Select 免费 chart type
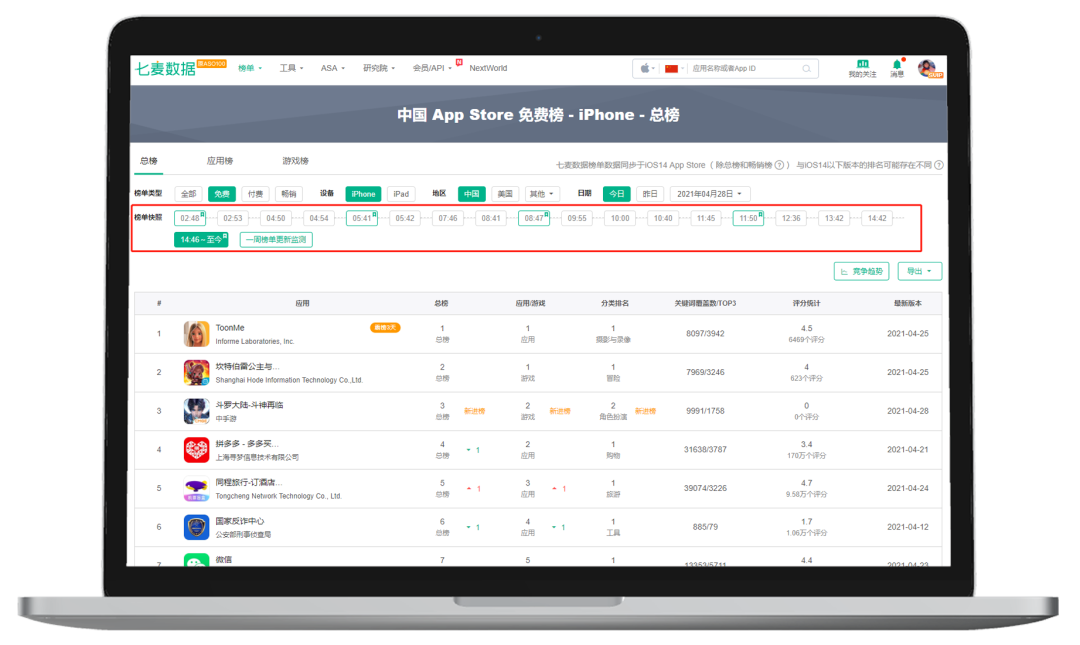1080x645 pixels. [222, 194]
